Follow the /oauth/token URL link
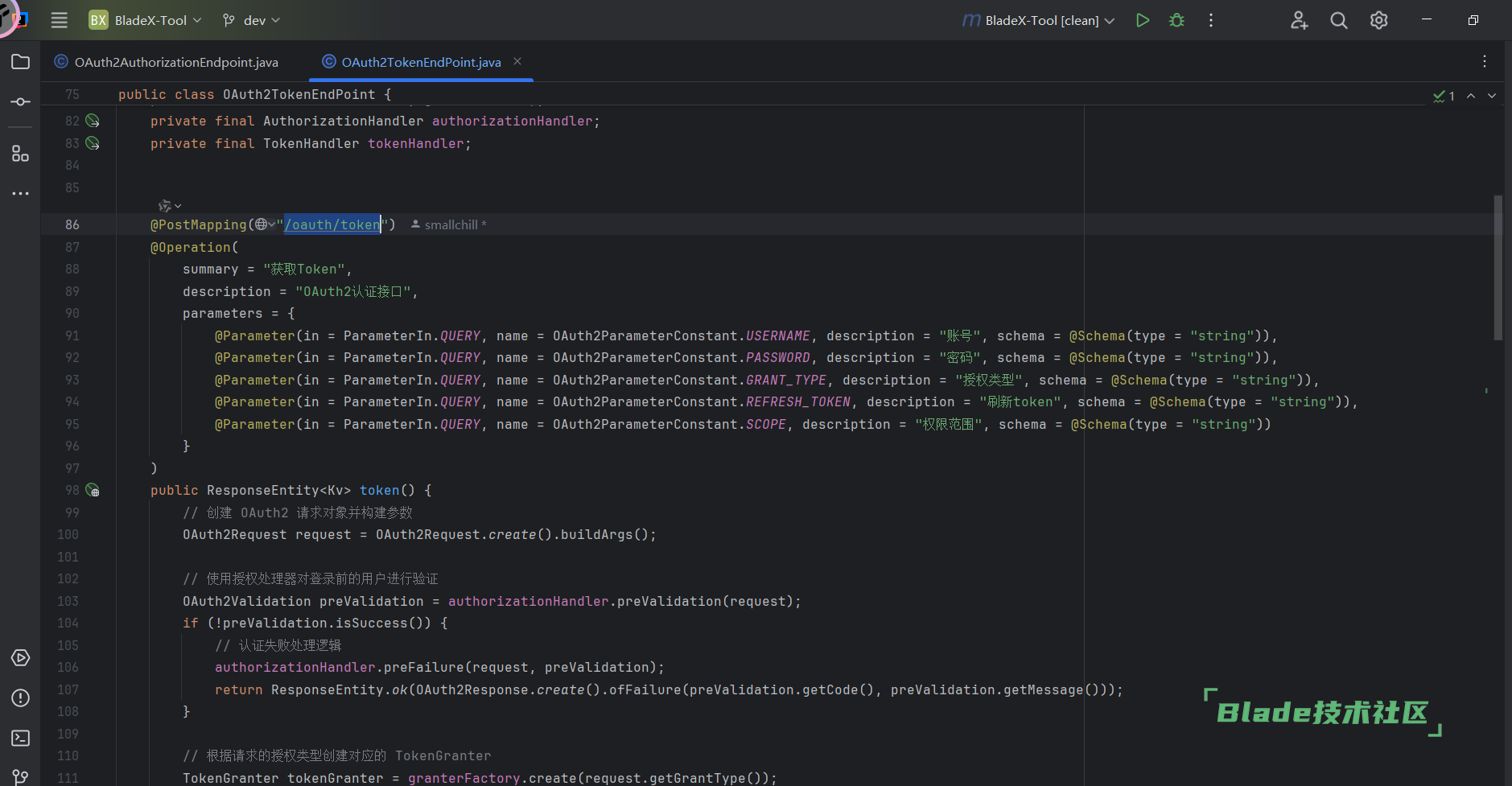Screen dimensions: 1512x786 click(x=332, y=224)
